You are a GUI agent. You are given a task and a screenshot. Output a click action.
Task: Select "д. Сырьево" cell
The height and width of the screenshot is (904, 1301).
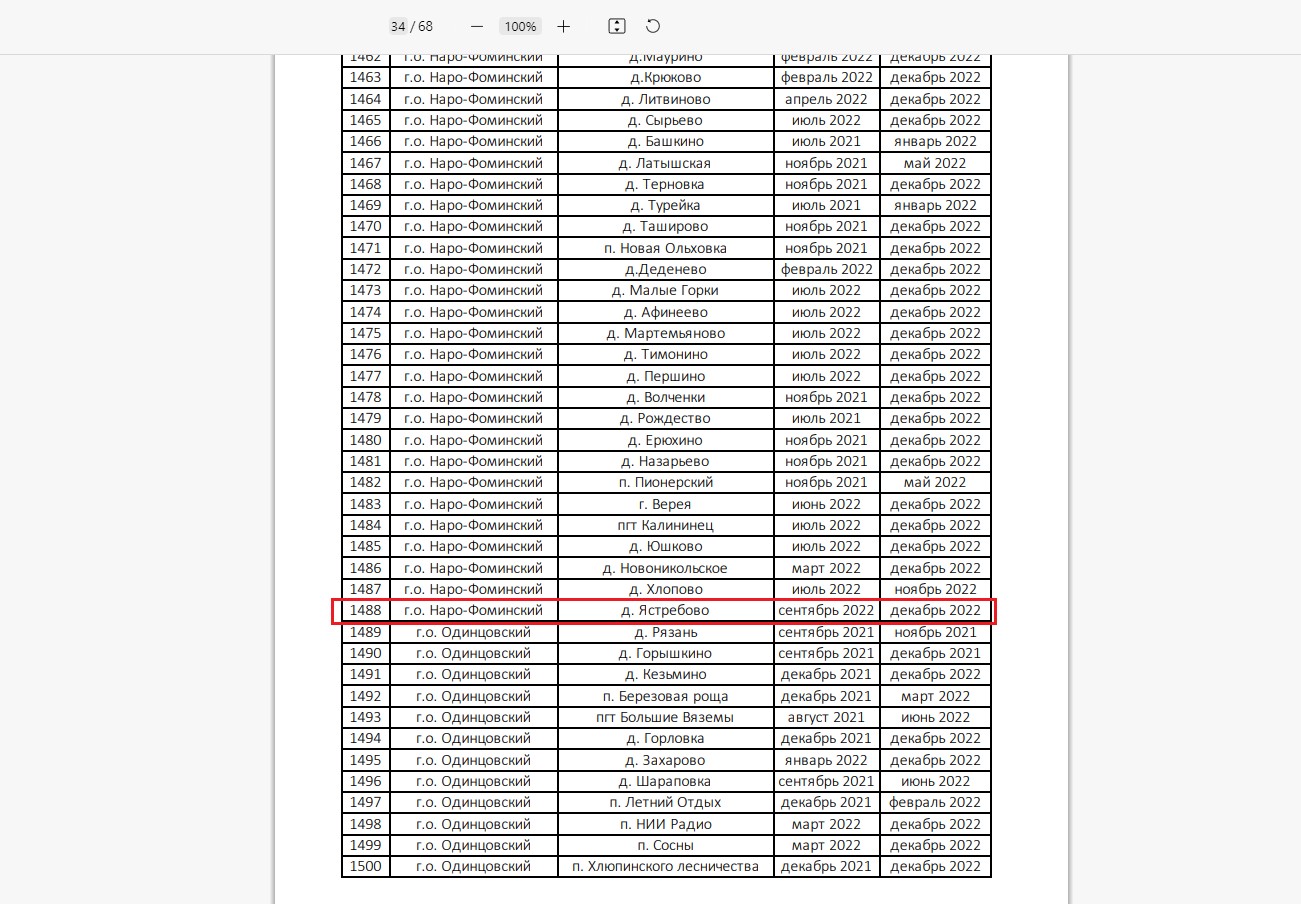click(665, 120)
